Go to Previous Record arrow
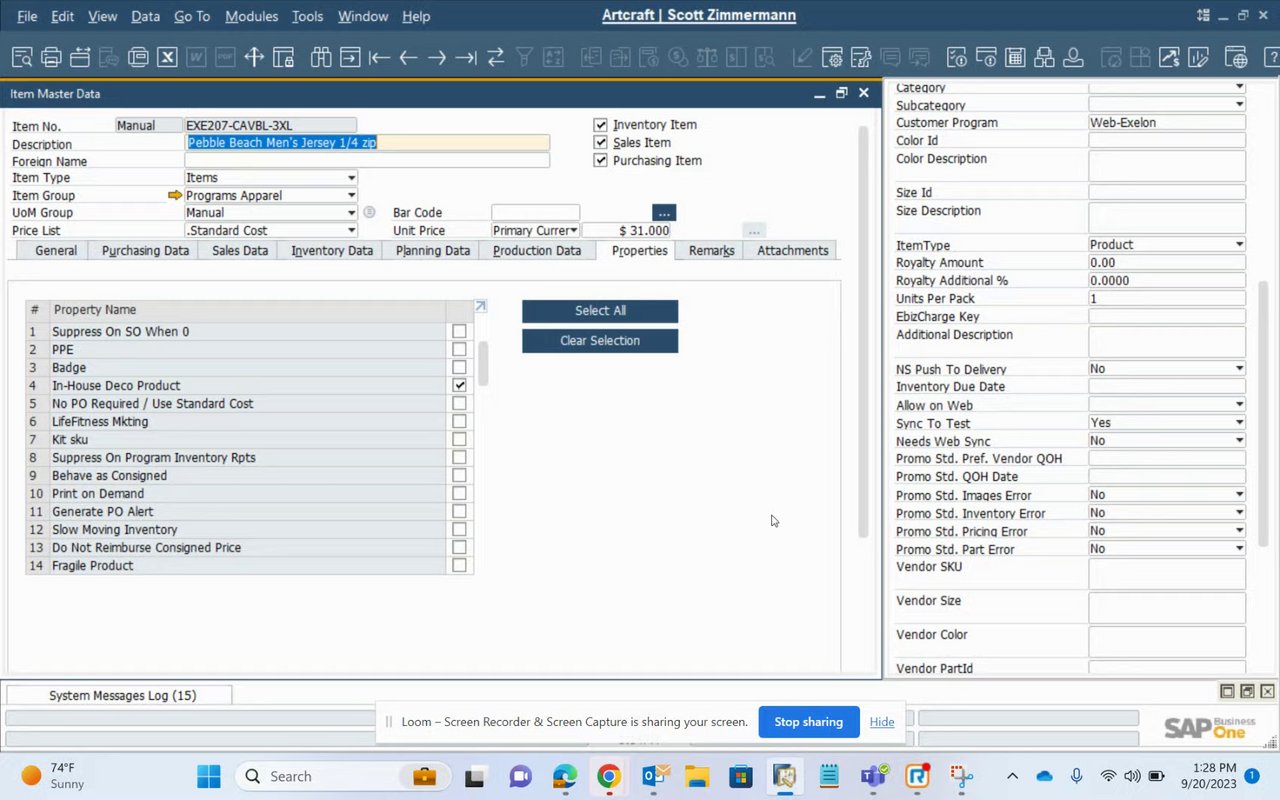 point(408,57)
